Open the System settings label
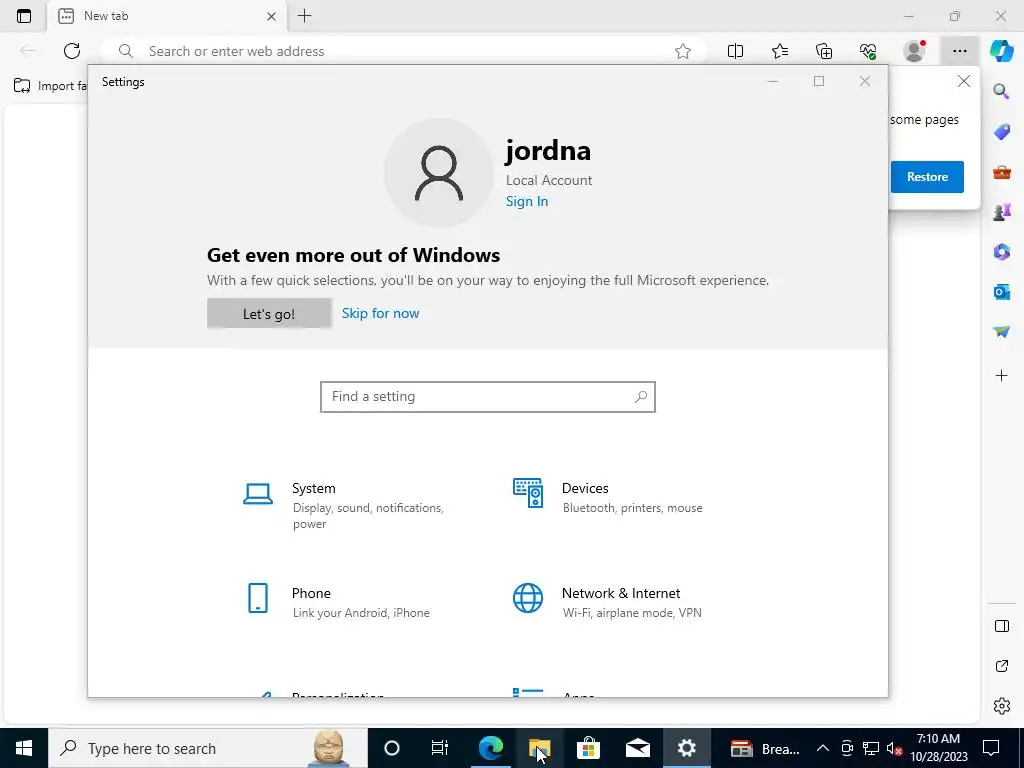1024x768 pixels. pos(313,488)
